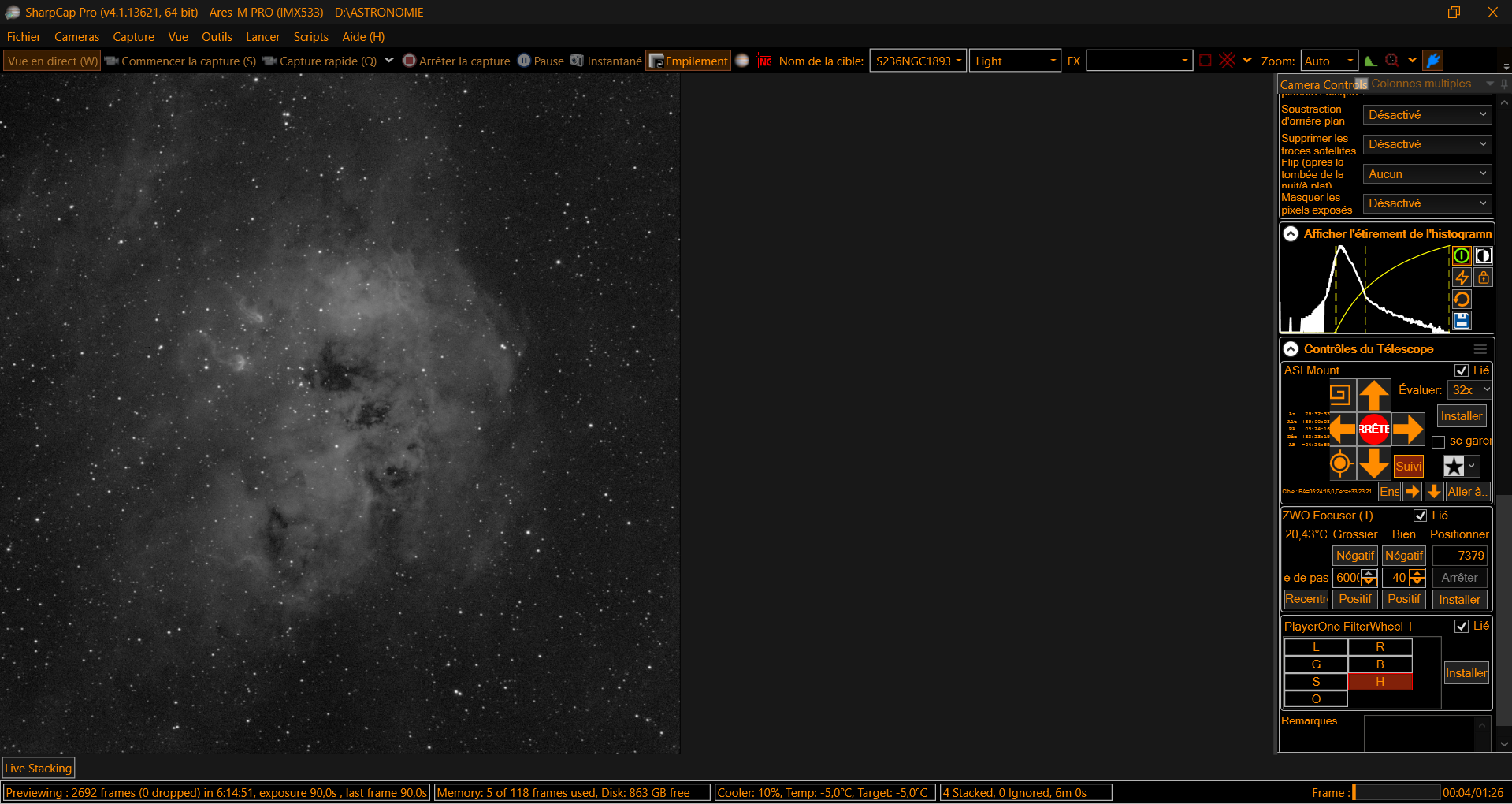Screen dimensions: 1512x804
Task: Click the red selection area square icon
Action: pos(1206,61)
